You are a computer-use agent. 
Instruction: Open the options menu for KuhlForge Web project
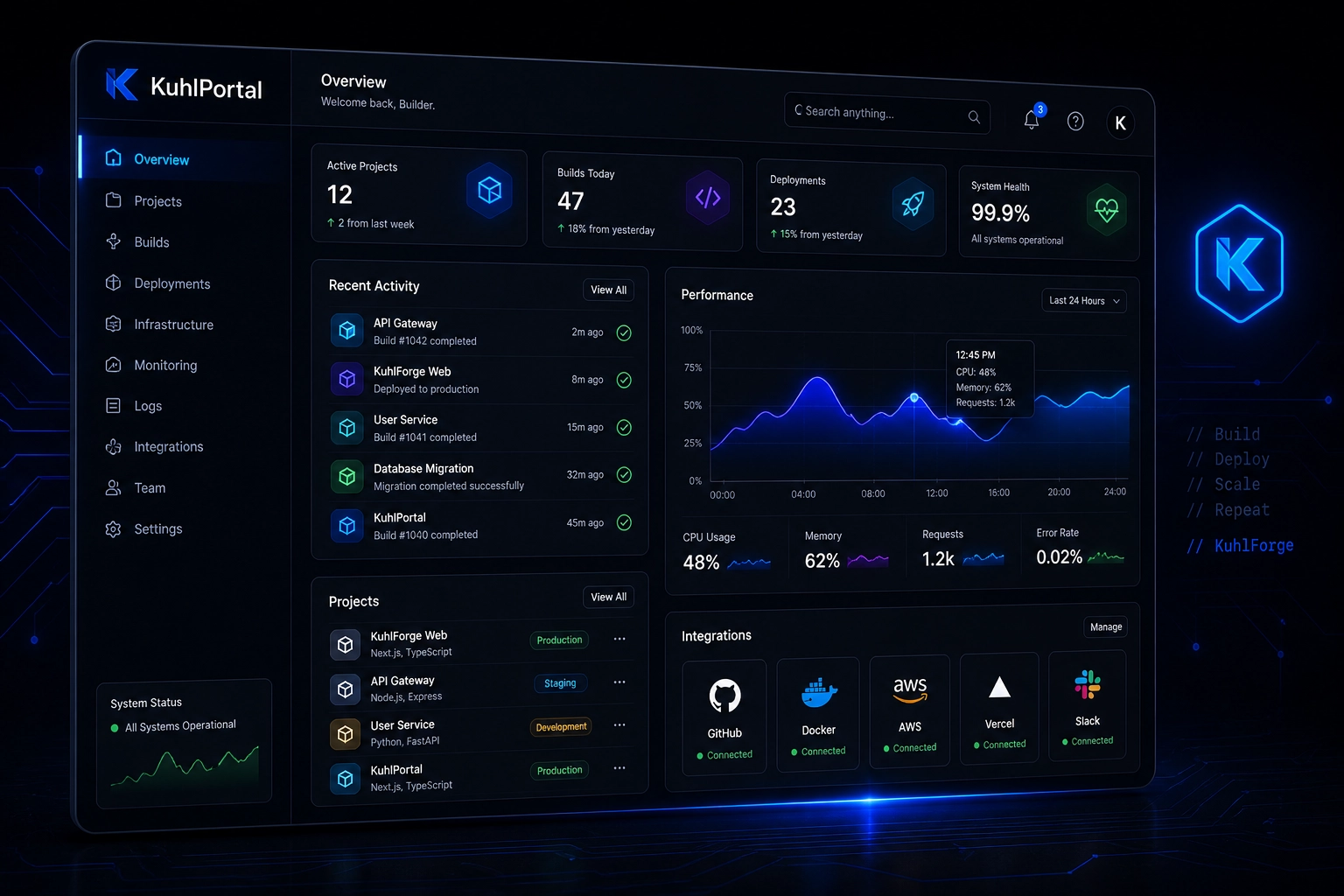(619, 639)
